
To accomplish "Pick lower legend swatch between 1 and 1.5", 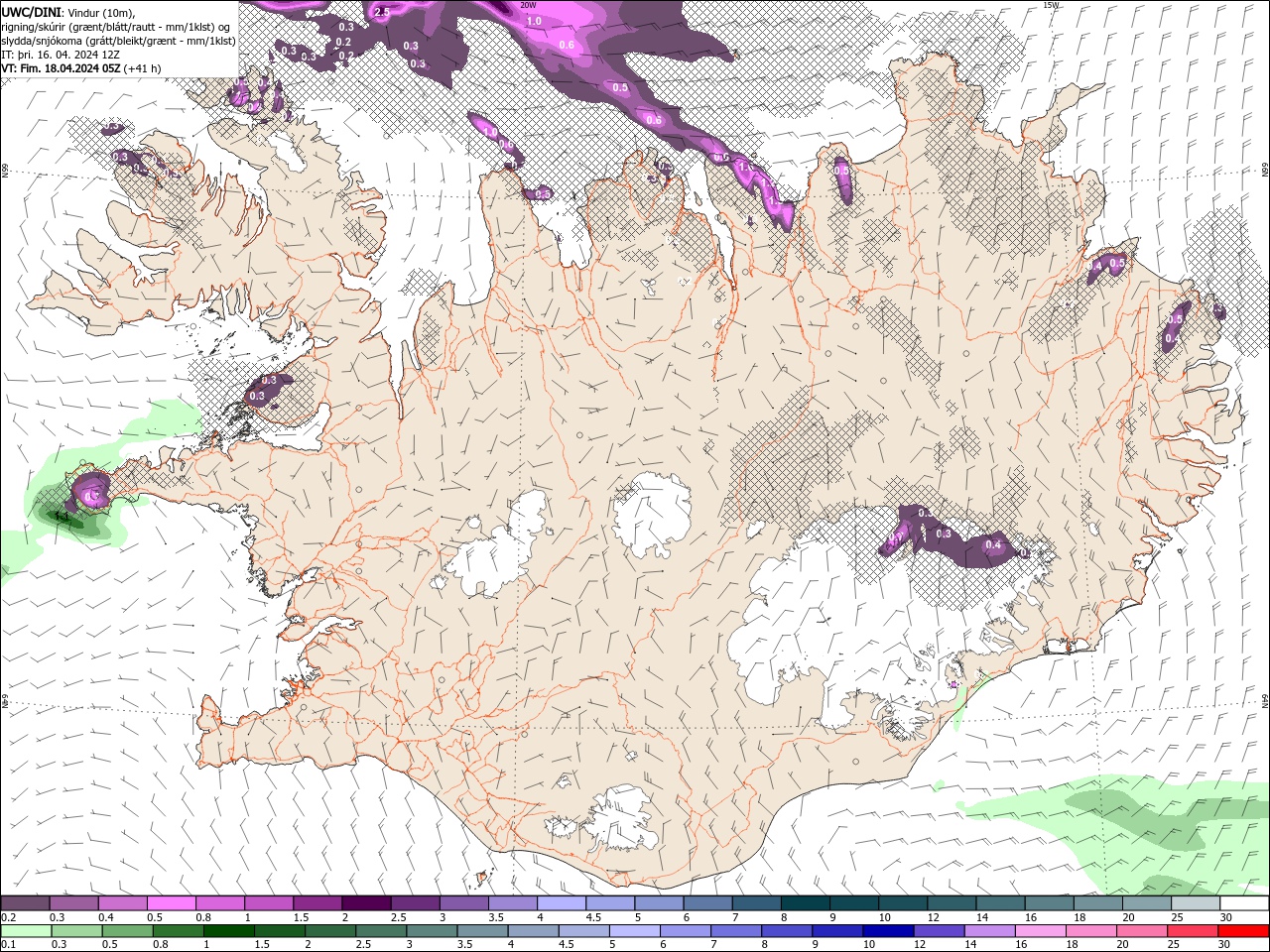I will click(x=229, y=931).
